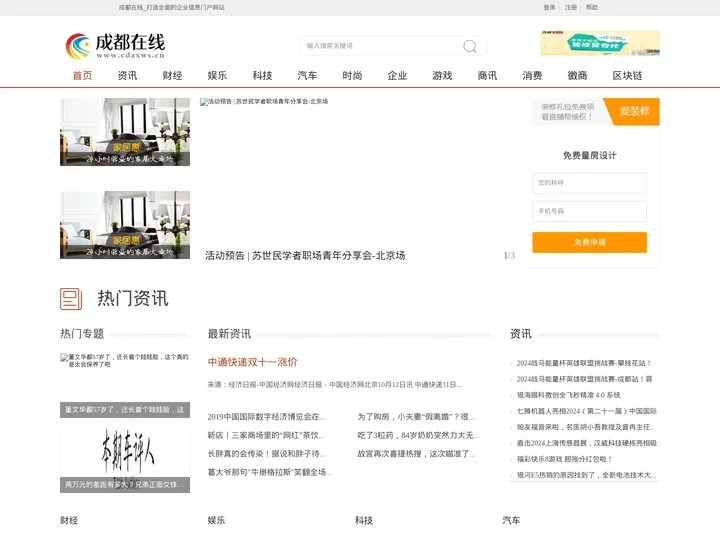
Task: Open the 资讯 navigation tab
Action: tap(127, 76)
